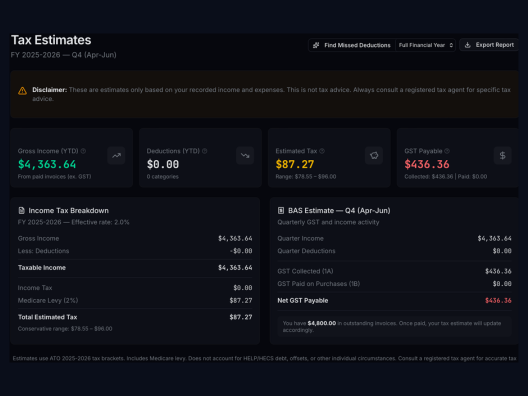
Task: Click 'From paid invoices (ex. GST)' text
Action: [x=55, y=177]
